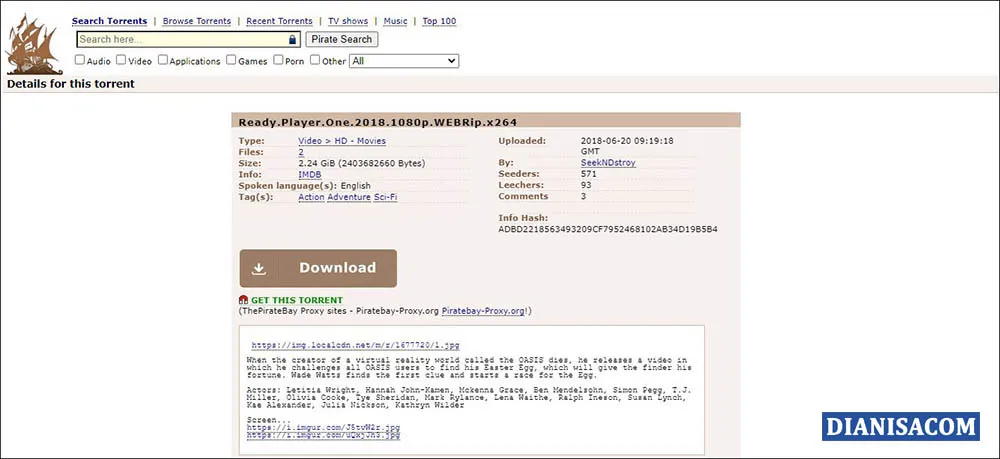Check the Other category checkbox
This screenshot has height=459, width=1000.
[x=315, y=60]
